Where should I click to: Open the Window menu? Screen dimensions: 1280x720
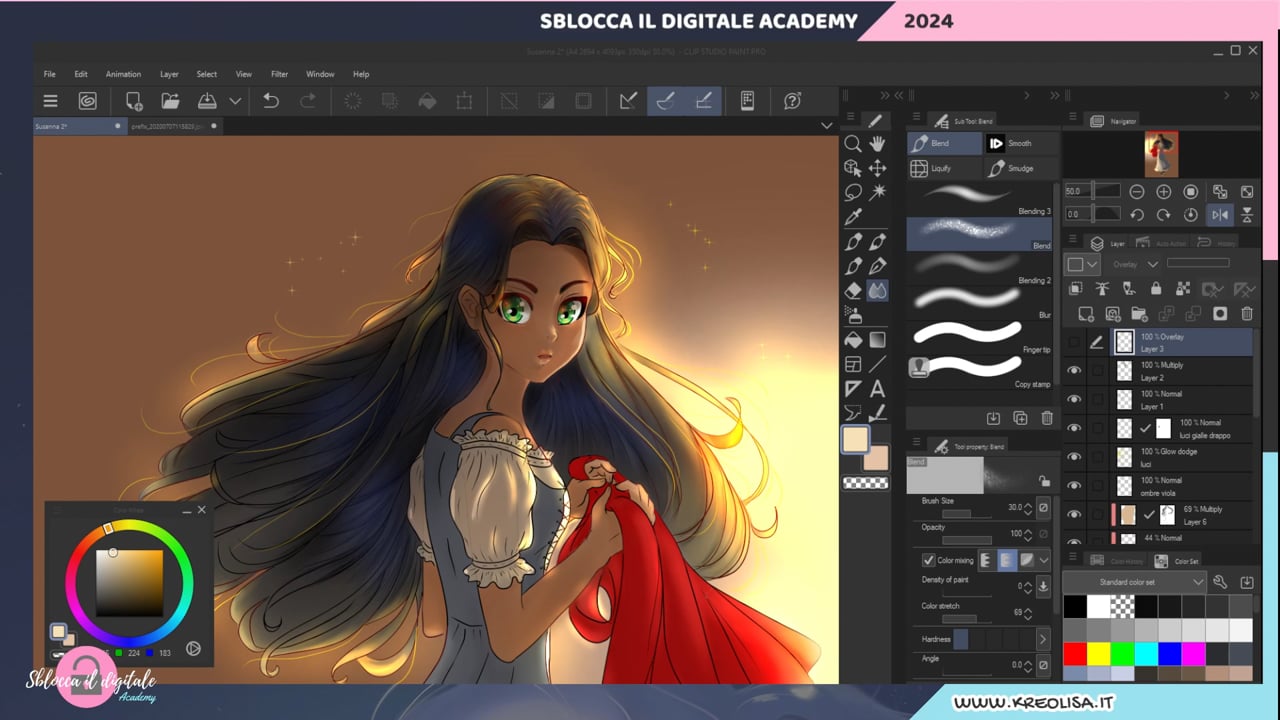[320, 74]
